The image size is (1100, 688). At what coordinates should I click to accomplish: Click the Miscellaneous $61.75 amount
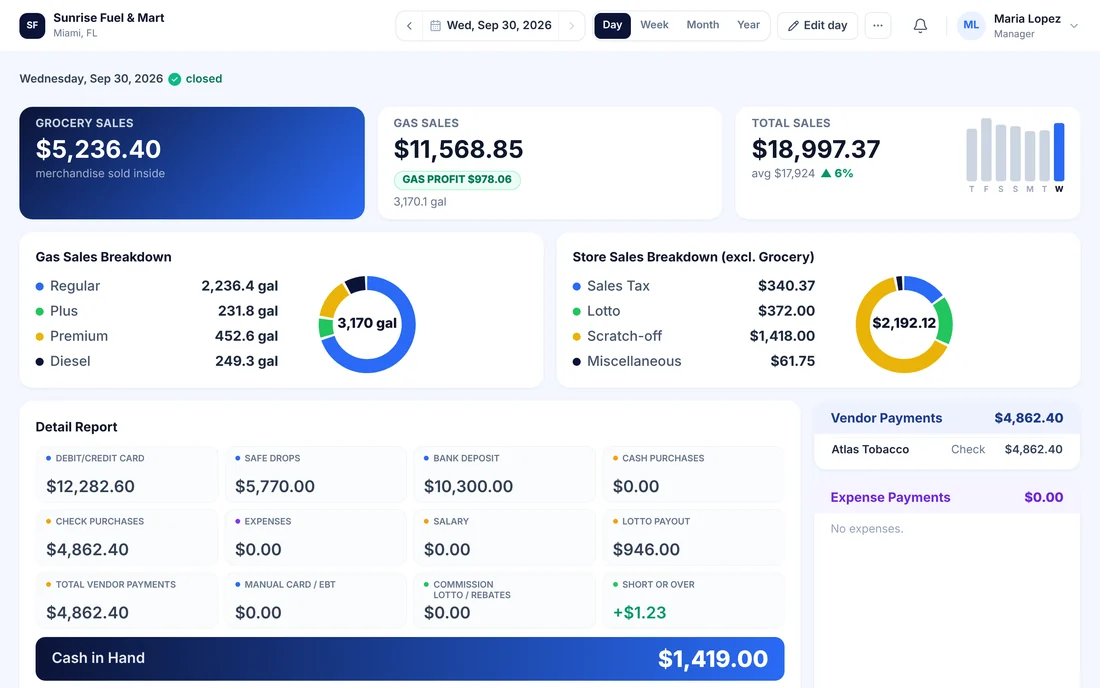793,361
